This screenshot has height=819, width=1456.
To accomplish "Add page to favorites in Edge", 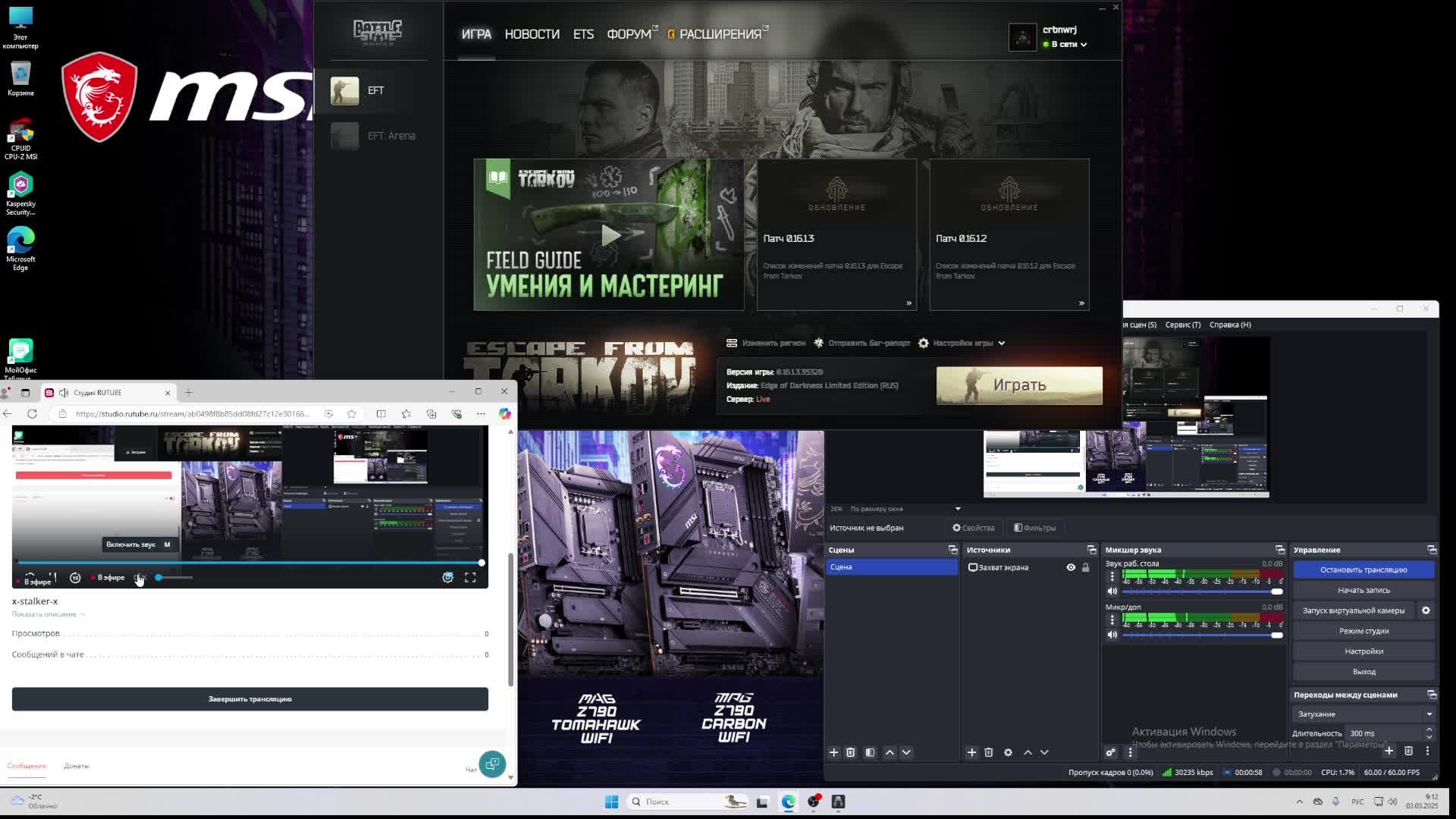I will coord(351,414).
